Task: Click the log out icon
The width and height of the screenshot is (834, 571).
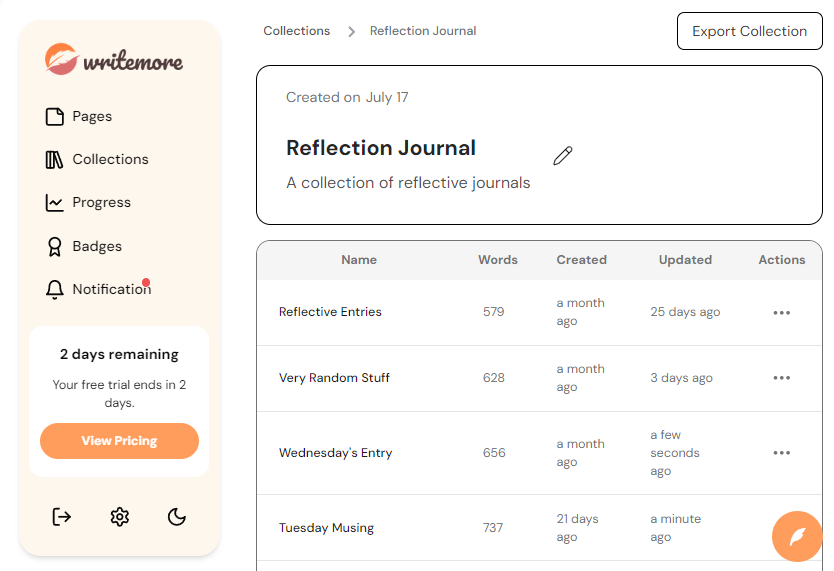Action: point(62,517)
